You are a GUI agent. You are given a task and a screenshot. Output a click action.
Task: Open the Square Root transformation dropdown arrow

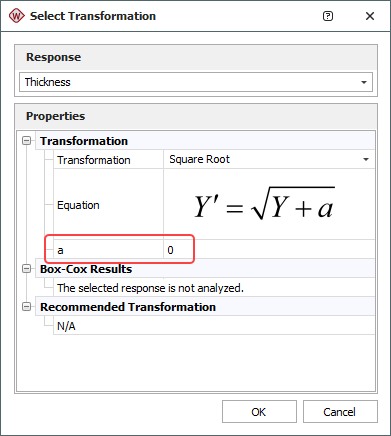366,159
